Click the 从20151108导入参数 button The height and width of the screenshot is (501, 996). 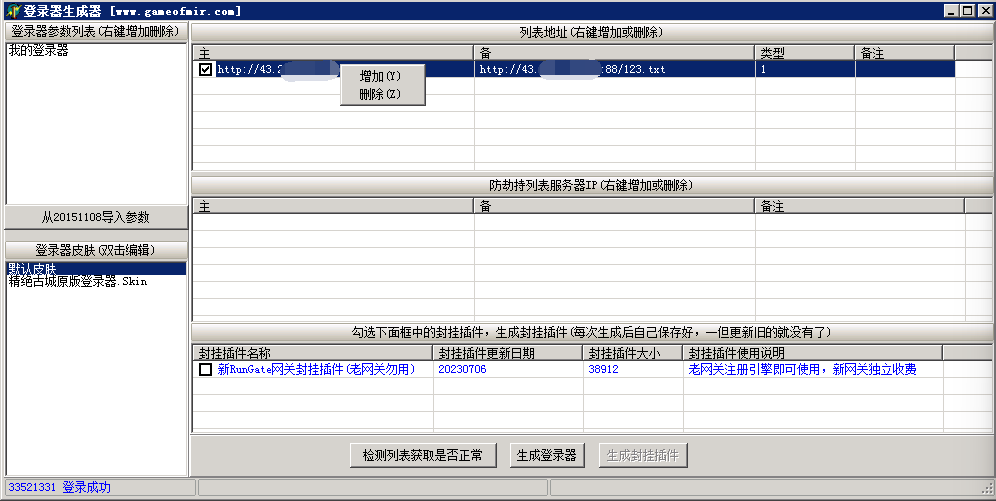click(96, 217)
